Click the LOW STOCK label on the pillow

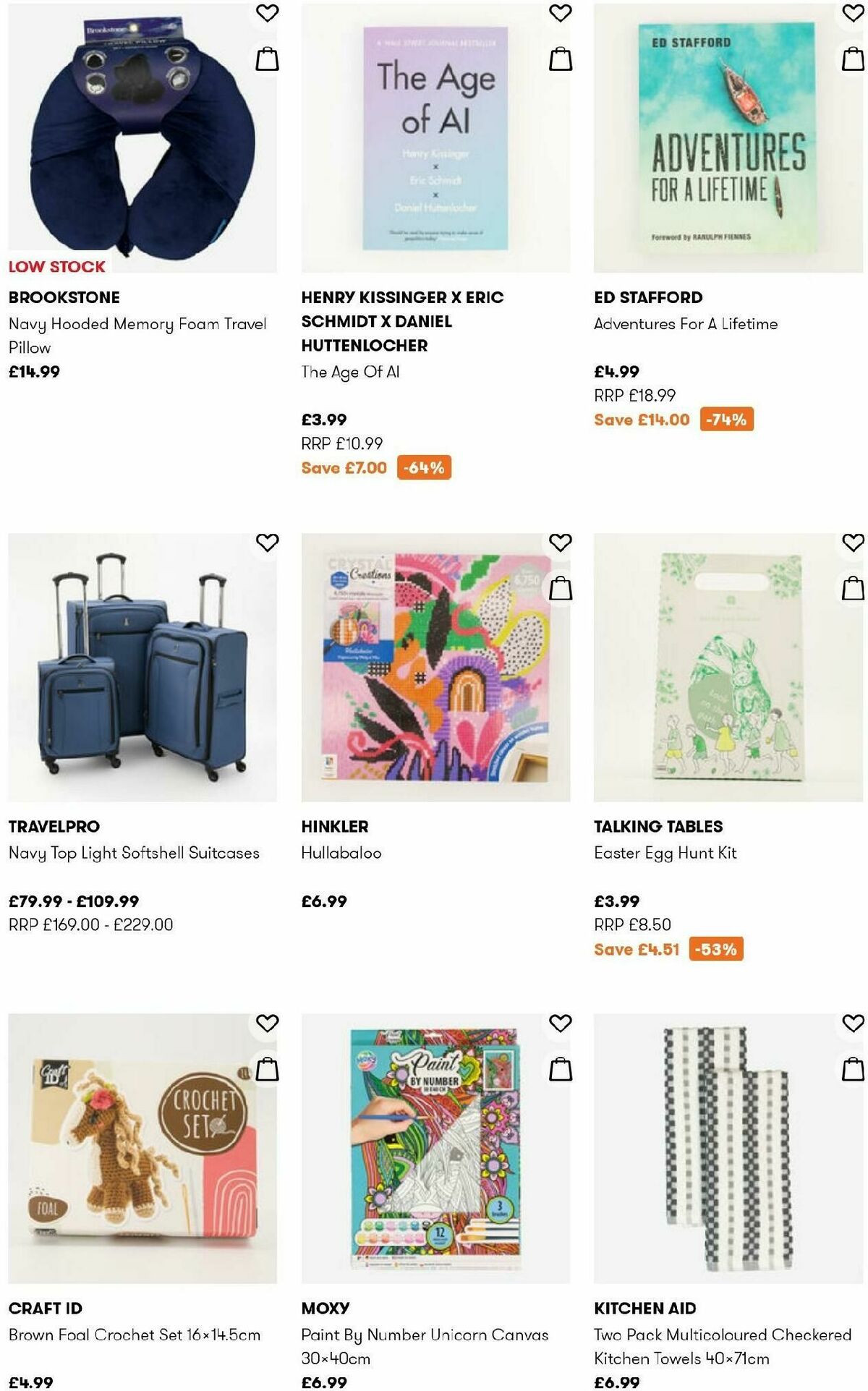(x=56, y=267)
